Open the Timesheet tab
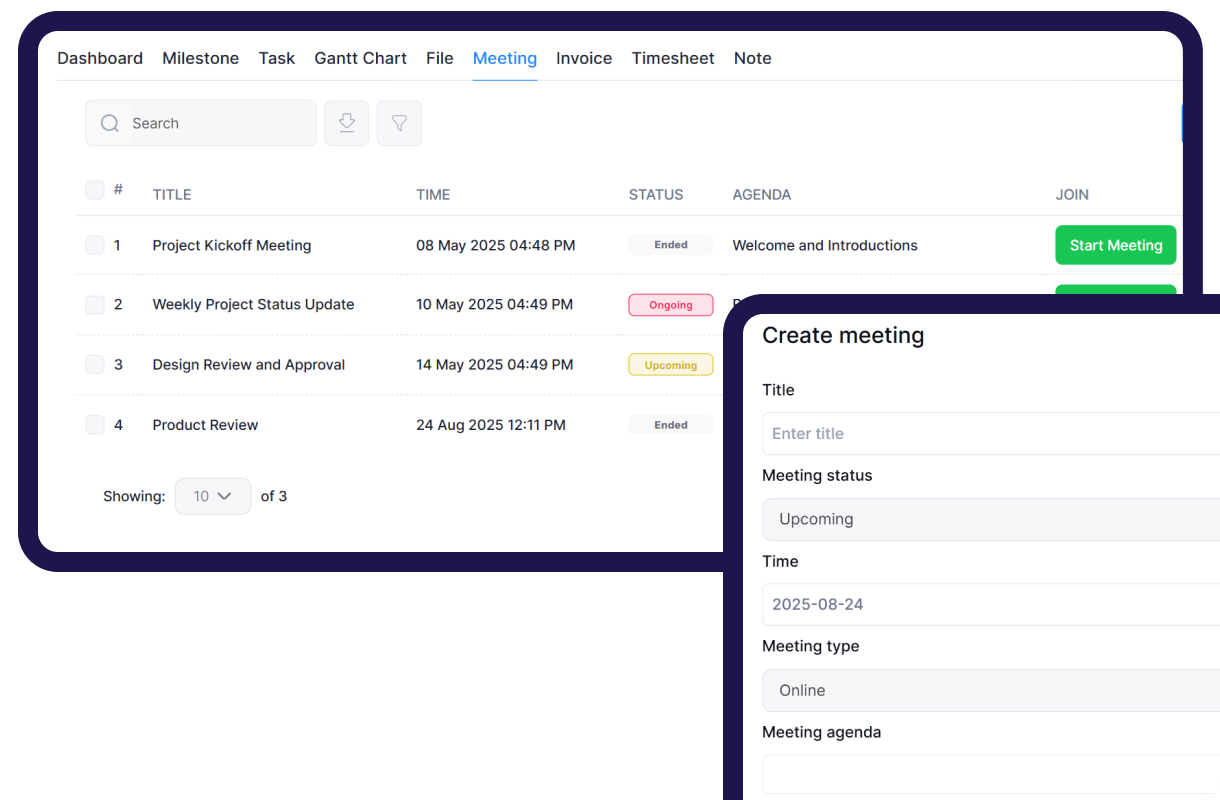The height and width of the screenshot is (800, 1220). tap(673, 58)
